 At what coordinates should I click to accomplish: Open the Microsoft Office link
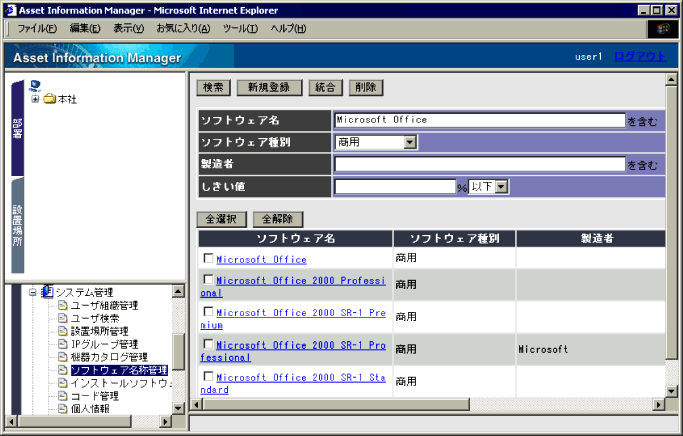coord(261,260)
